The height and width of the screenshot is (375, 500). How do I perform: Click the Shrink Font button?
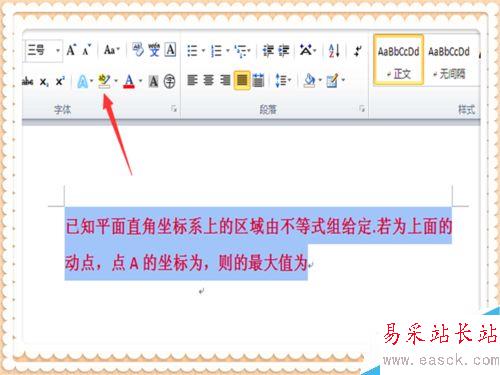pos(87,50)
